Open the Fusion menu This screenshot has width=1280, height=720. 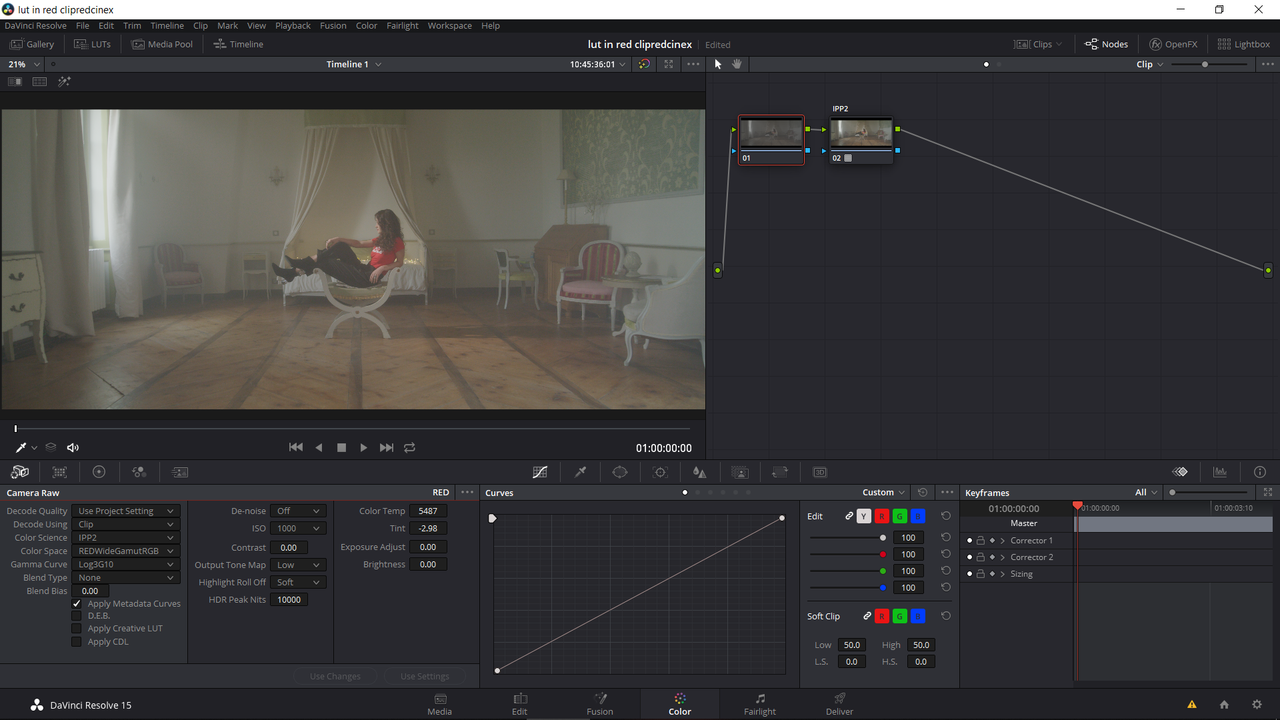click(333, 26)
